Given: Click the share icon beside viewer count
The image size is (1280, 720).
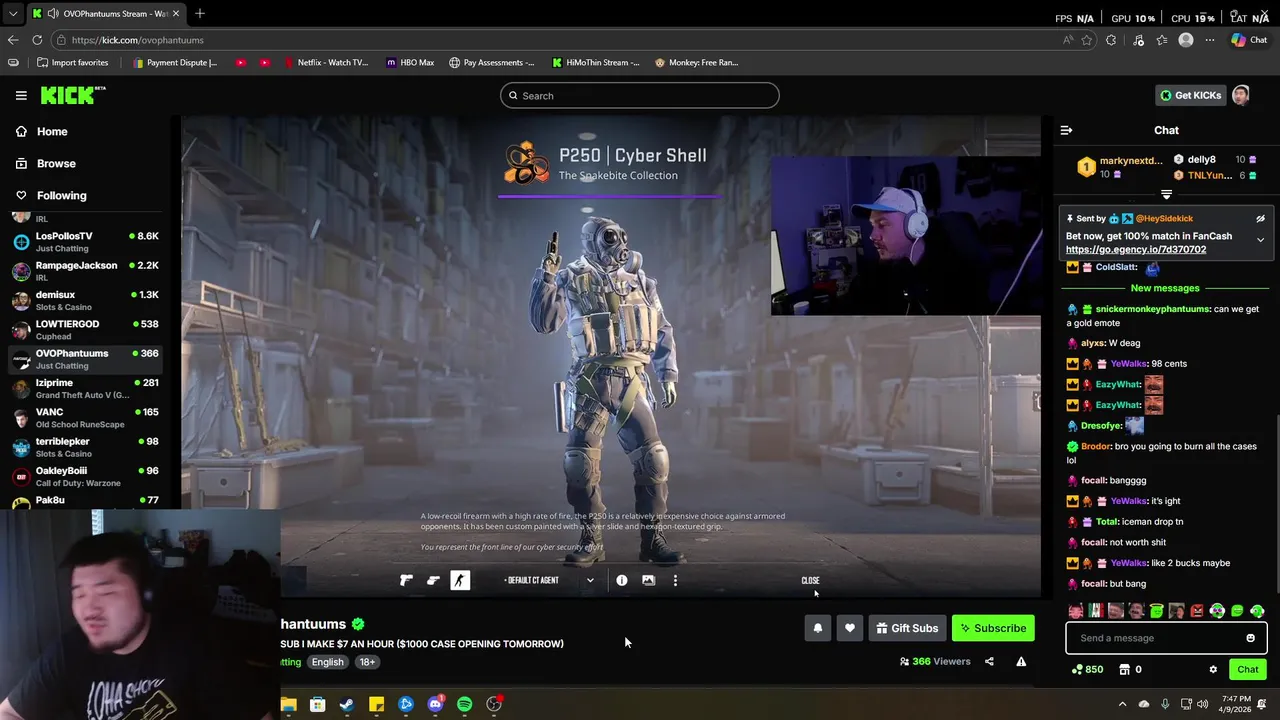Looking at the screenshot, I should [x=989, y=661].
